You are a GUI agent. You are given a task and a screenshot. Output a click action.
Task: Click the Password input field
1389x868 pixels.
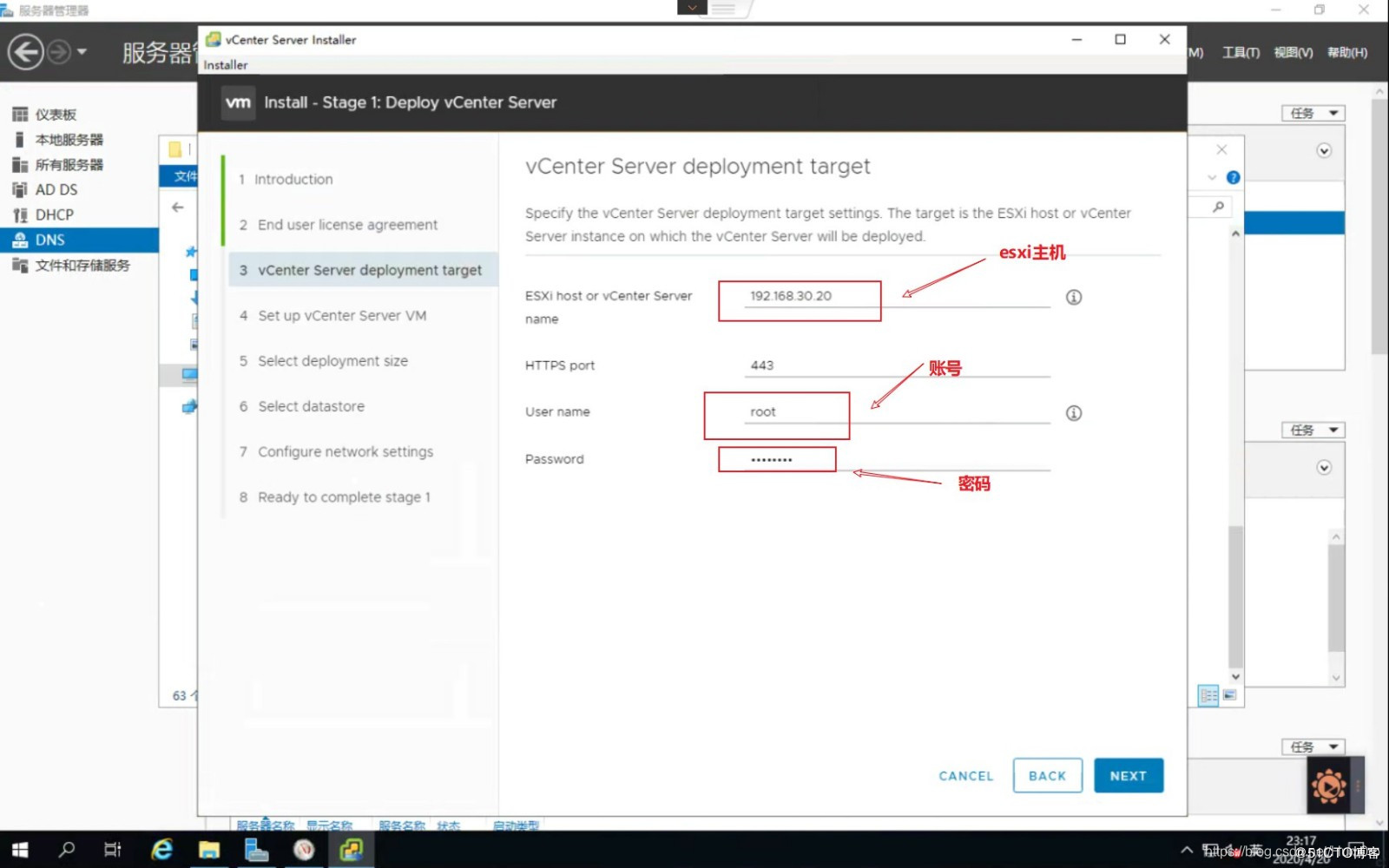(x=897, y=459)
